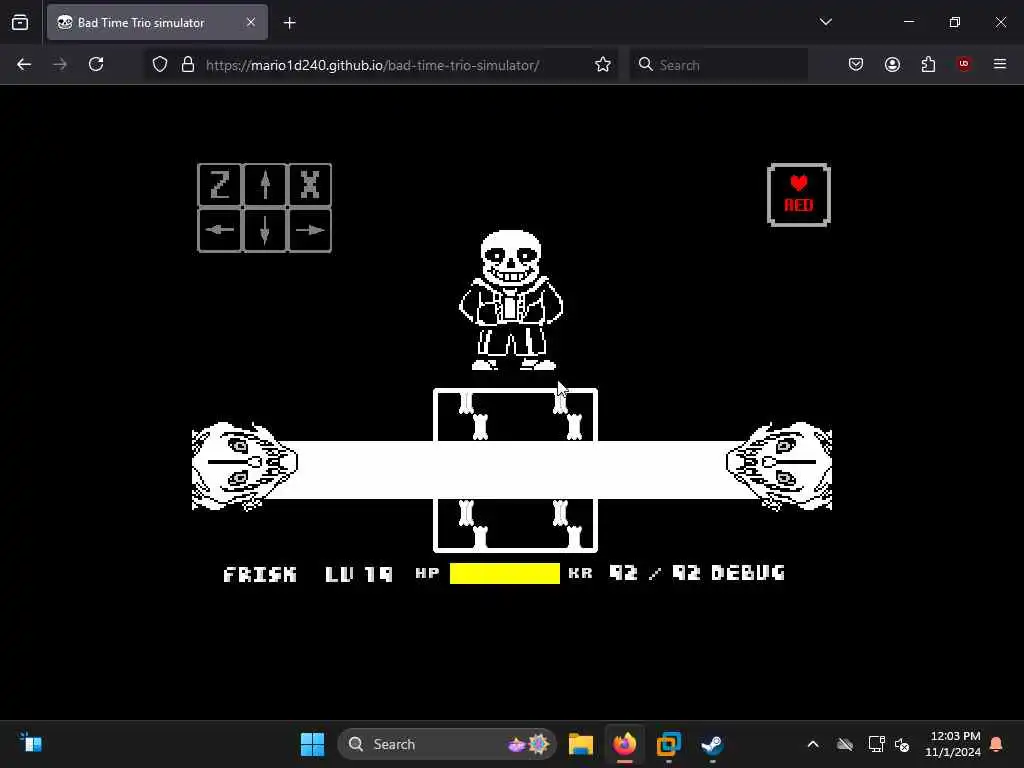Toggle the RED soul mode button

[x=799, y=195]
